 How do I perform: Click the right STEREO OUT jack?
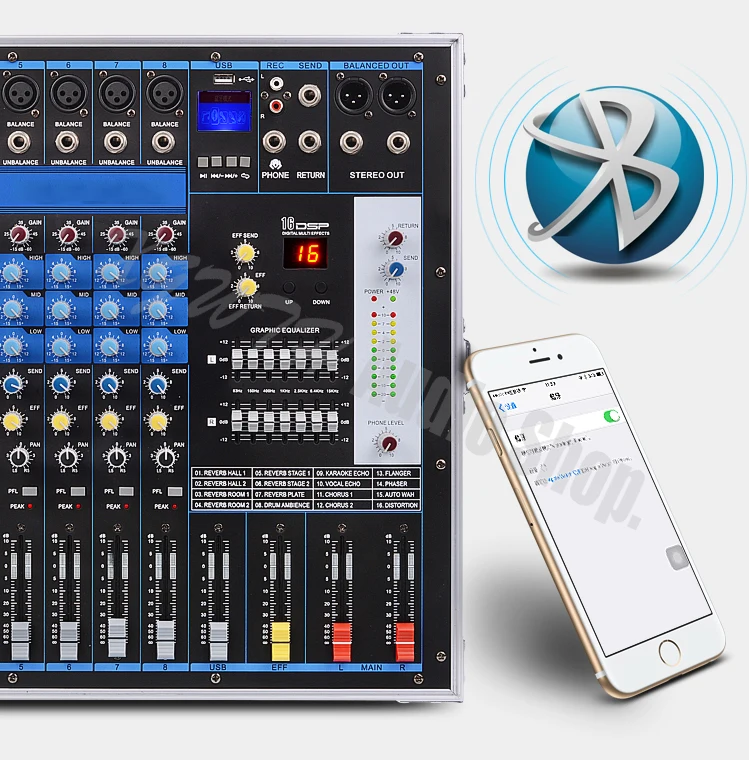[x=398, y=142]
